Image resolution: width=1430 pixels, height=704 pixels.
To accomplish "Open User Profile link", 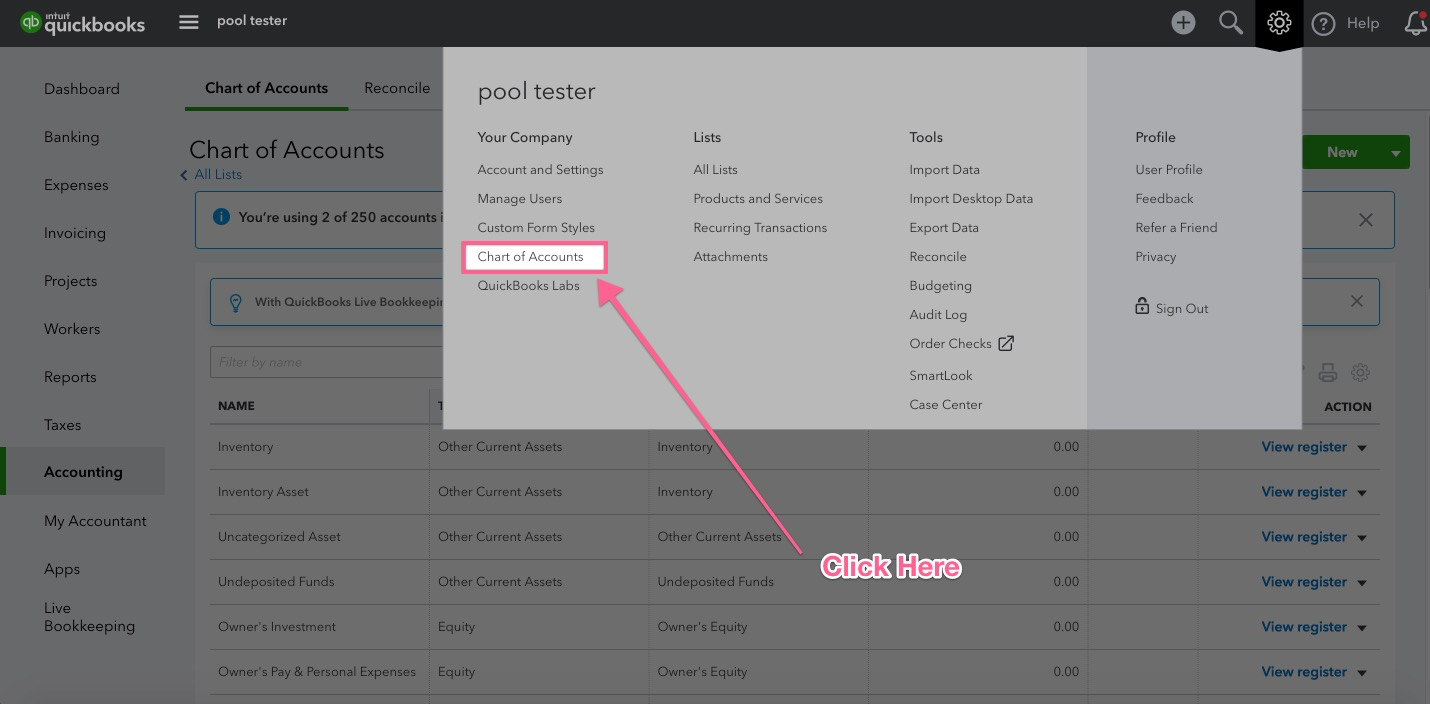I will click(1169, 170).
